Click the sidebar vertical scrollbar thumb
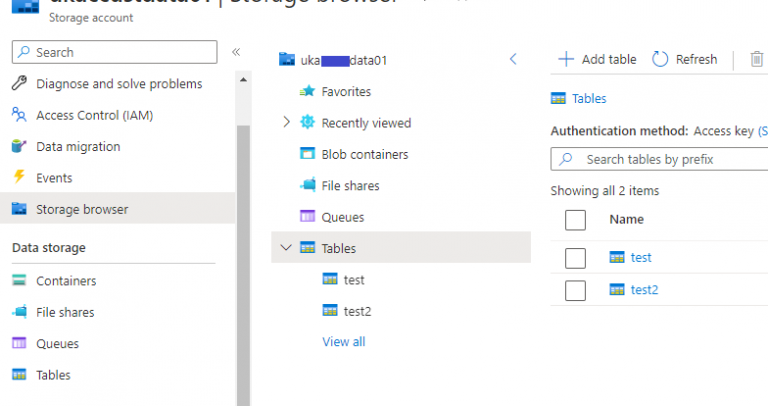 243,264
